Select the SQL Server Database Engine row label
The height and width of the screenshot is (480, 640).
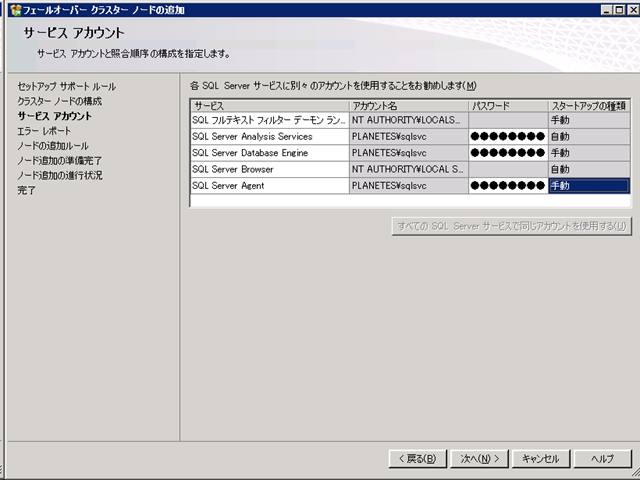click(x=270, y=153)
